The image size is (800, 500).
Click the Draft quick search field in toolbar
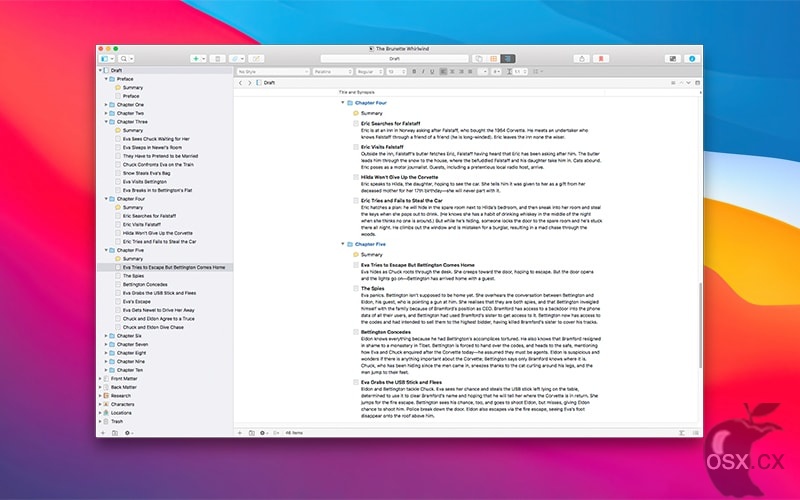[394, 59]
